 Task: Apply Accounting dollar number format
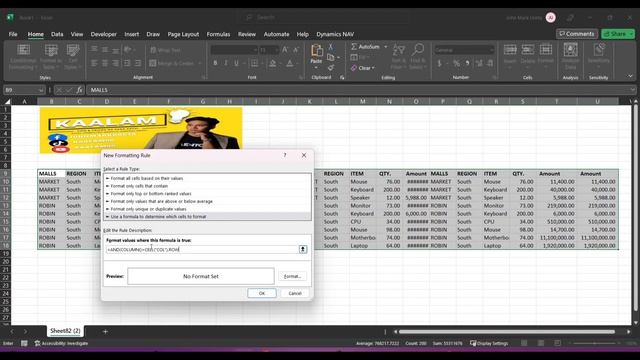click(x=440, y=63)
